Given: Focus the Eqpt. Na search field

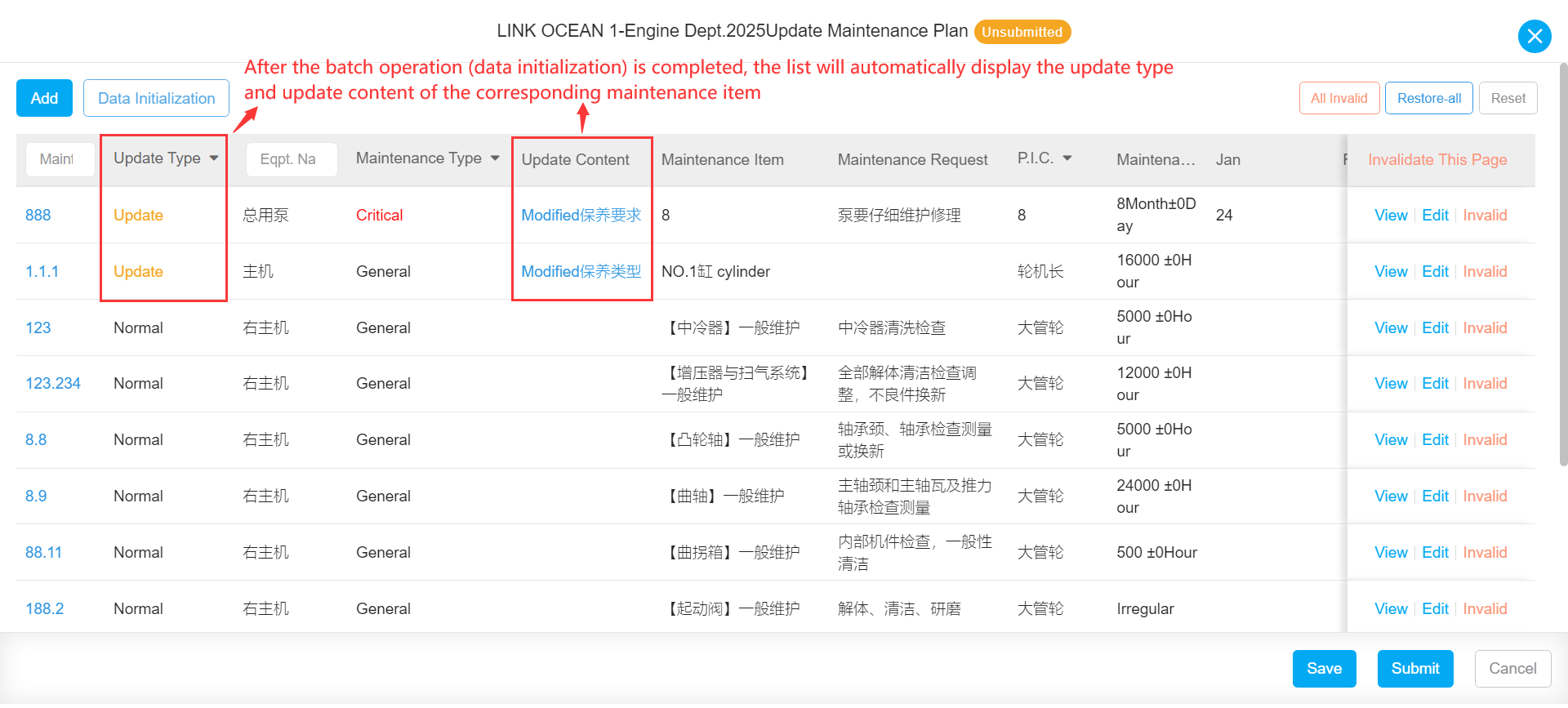Looking at the screenshot, I should click(x=292, y=159).
